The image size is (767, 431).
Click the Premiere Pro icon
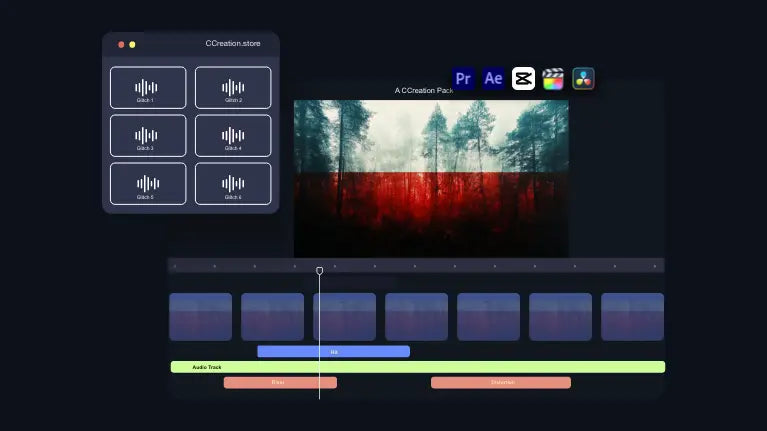tap(463, 79)
